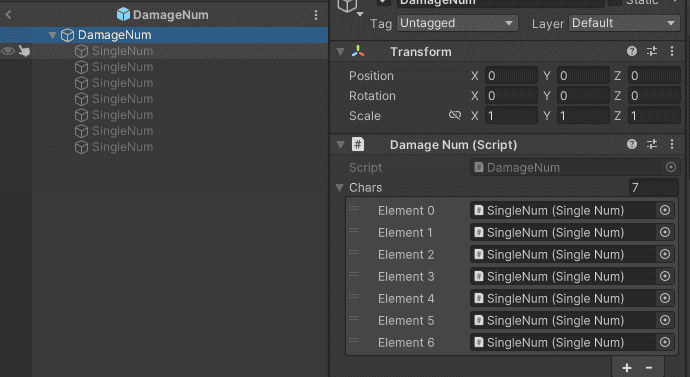Click the drag handle of Element 0
The image size is (690, 377).
(354, 208)
